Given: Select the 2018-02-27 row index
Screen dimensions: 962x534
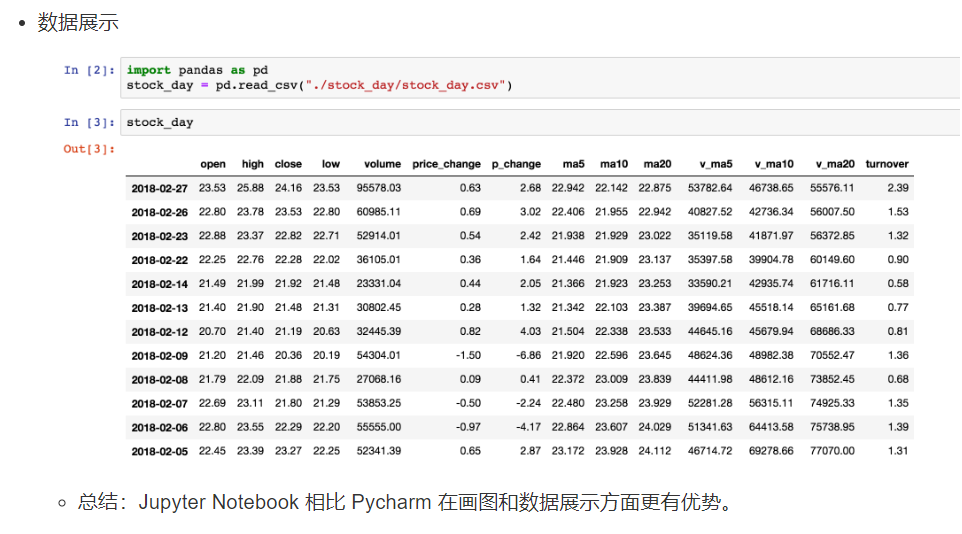Looking at the screenshot, I should (160, 188).
